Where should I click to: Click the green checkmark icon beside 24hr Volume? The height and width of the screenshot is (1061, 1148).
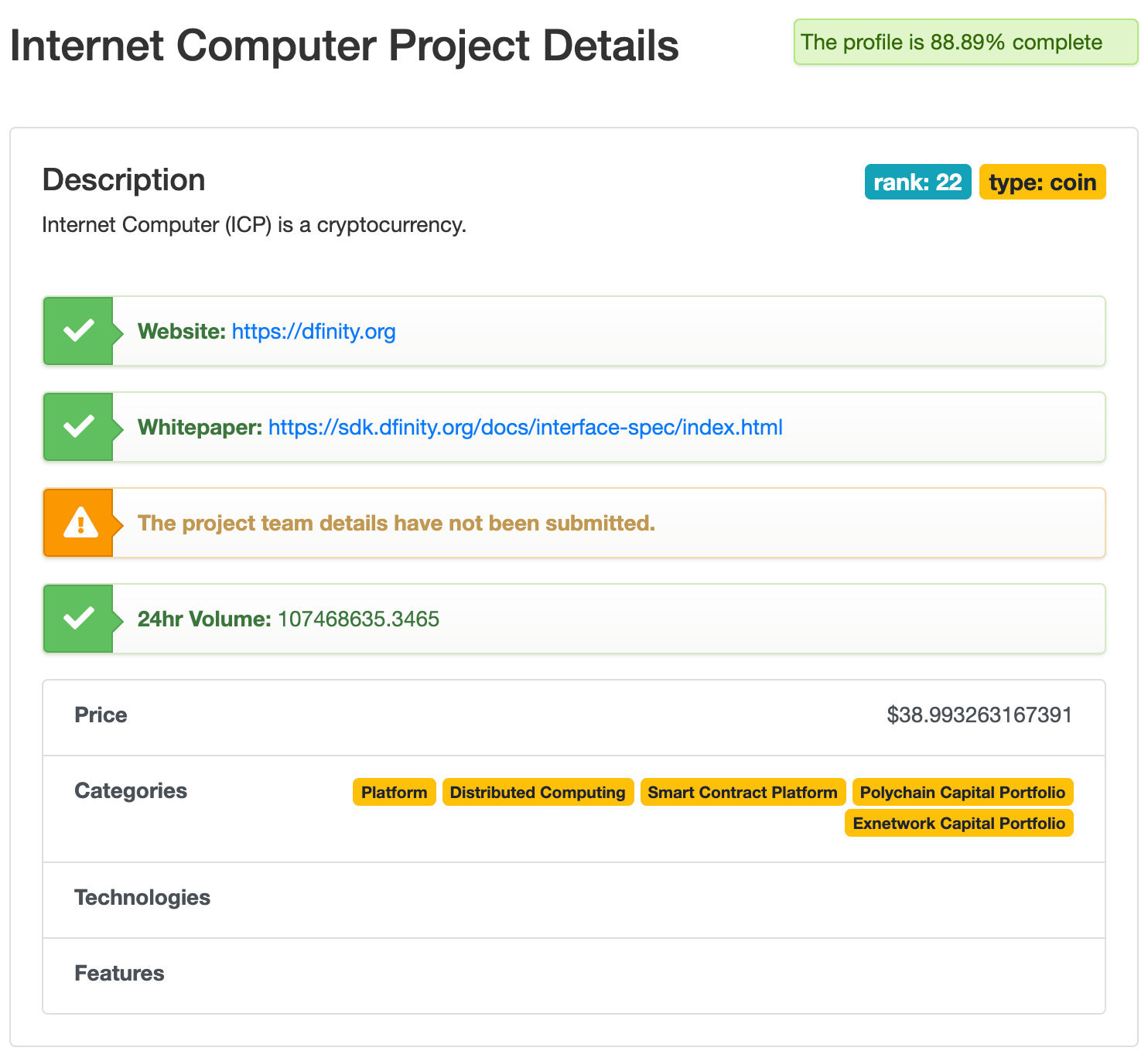click(78, 619)
